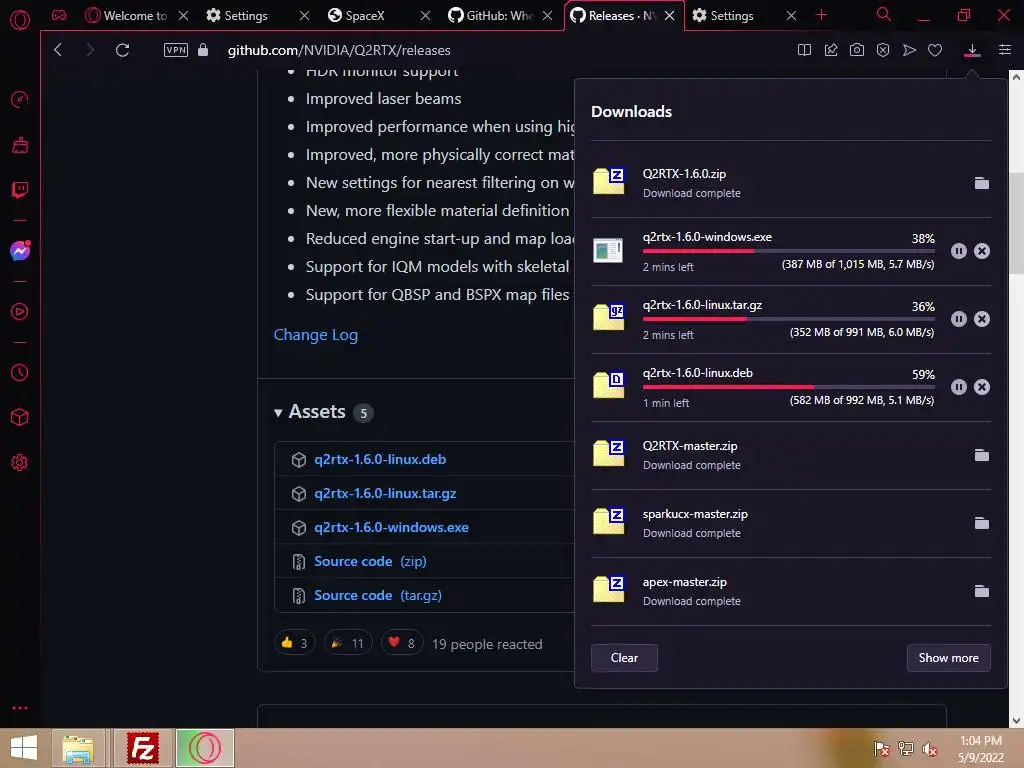Cancel the q2rtx-1.6.0-linux.deb download

[x=982, y=387]
